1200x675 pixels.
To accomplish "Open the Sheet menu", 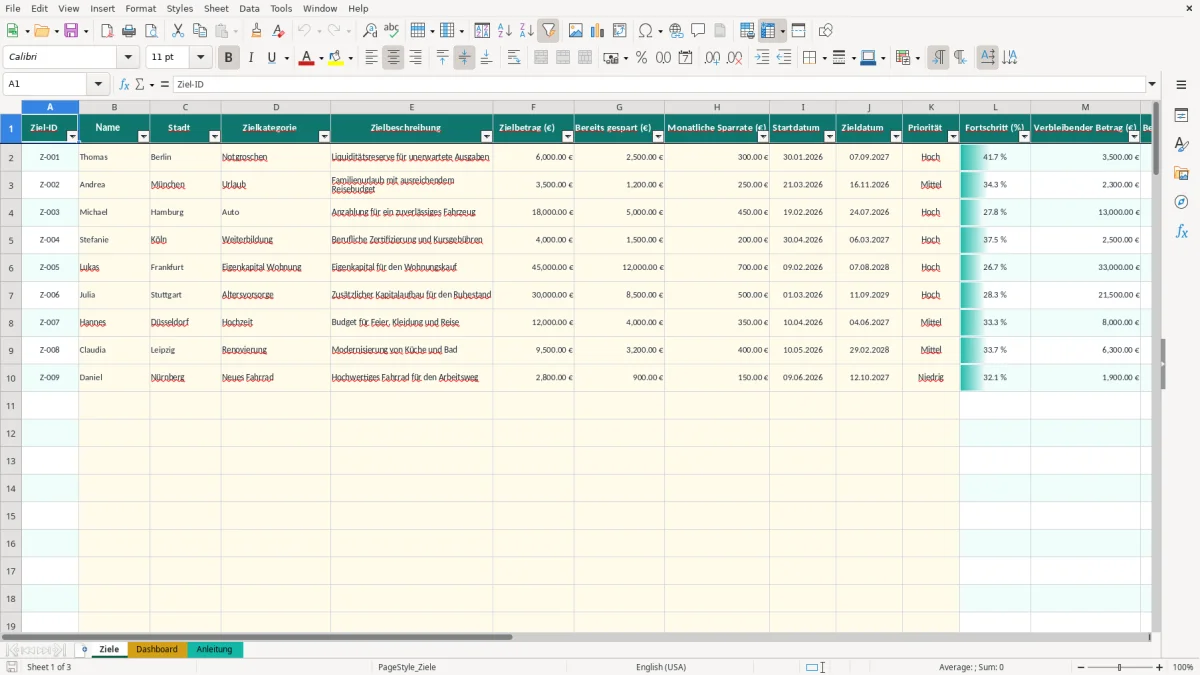I will pos(216,8).
